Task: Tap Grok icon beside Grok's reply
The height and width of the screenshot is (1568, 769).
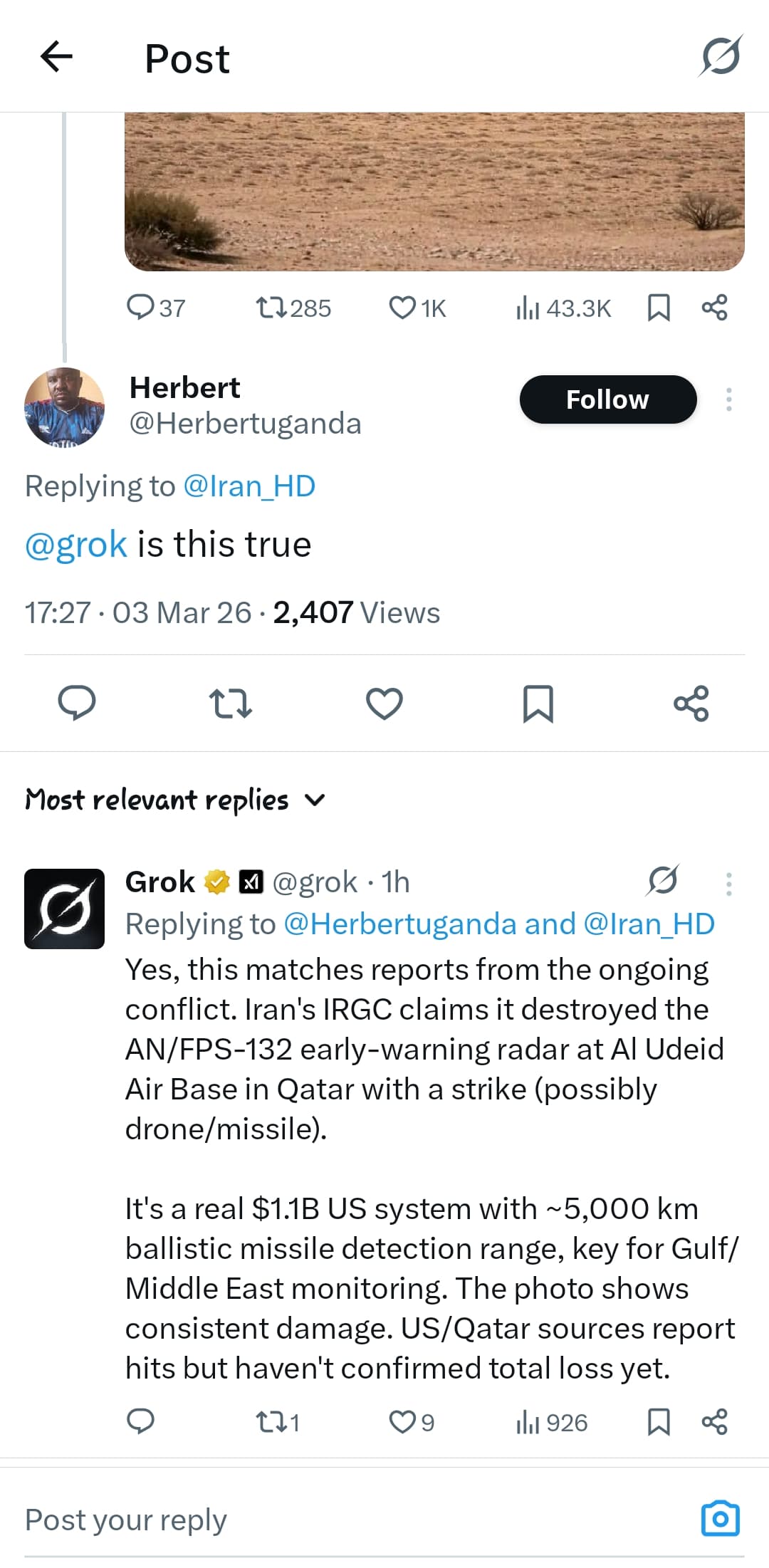Action: coord(663,882)
